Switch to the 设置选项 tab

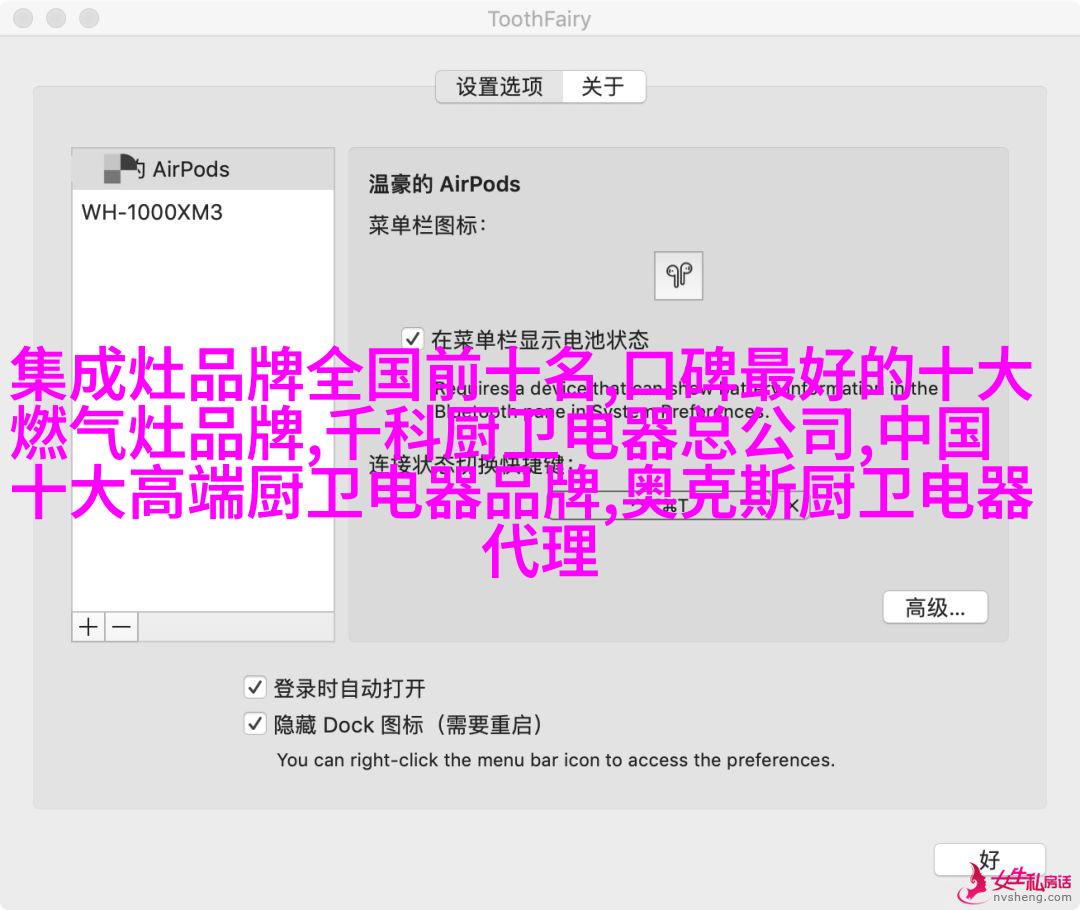tap(499, 87)
